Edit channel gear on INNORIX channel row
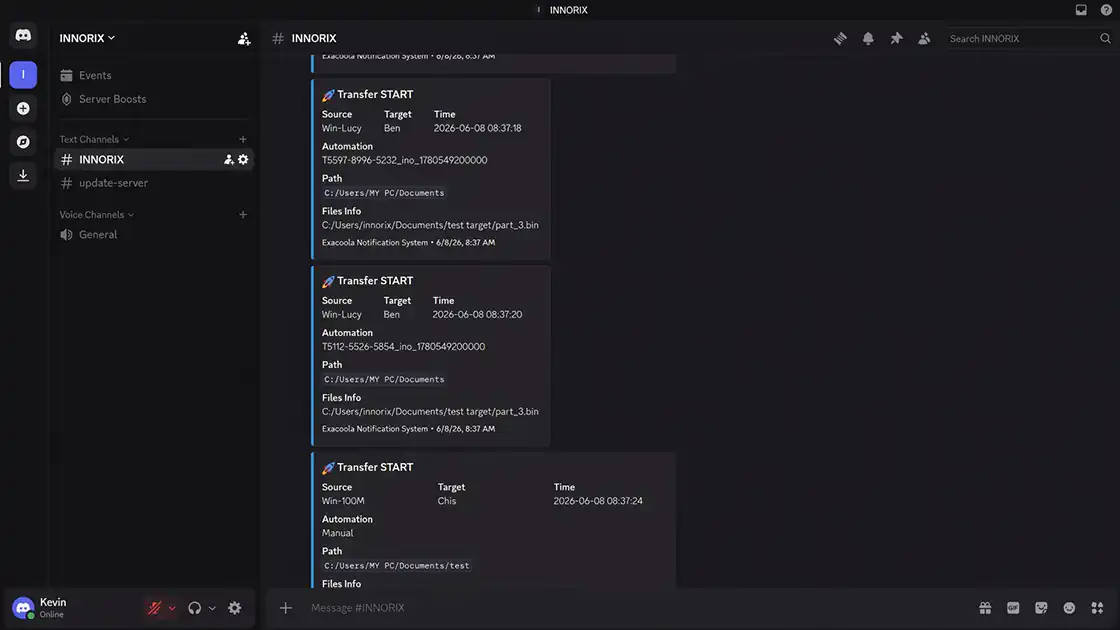 coord(244,159)
